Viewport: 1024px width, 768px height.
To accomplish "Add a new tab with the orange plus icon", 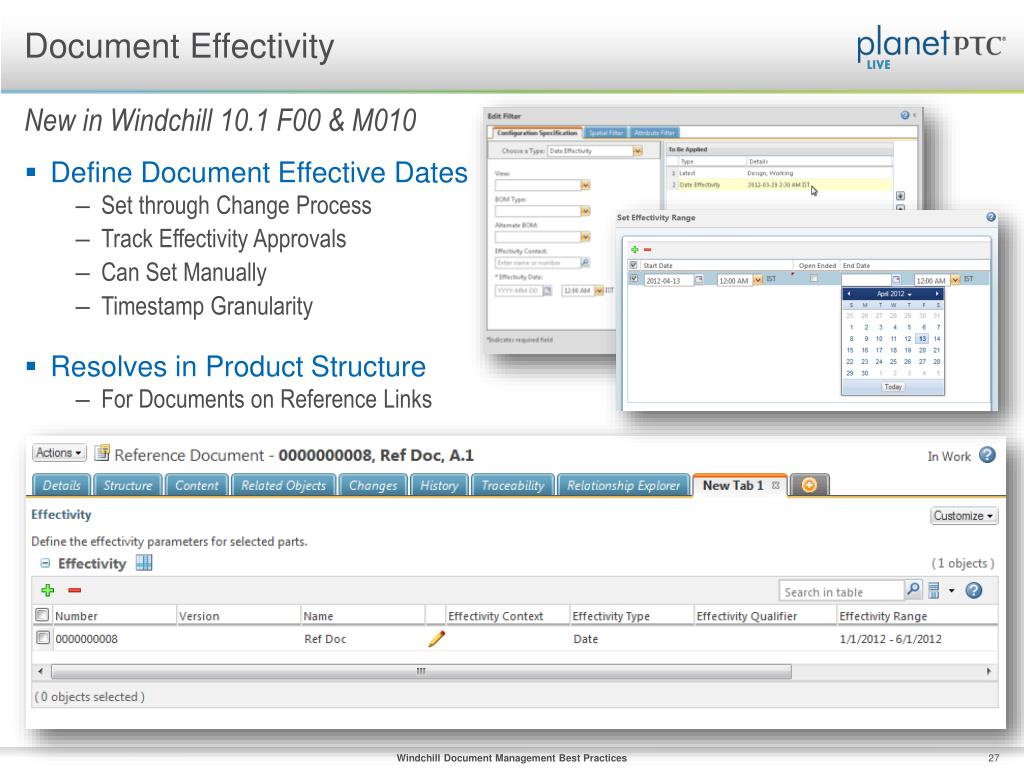I will pyautogui.click(x=809, y=485).
